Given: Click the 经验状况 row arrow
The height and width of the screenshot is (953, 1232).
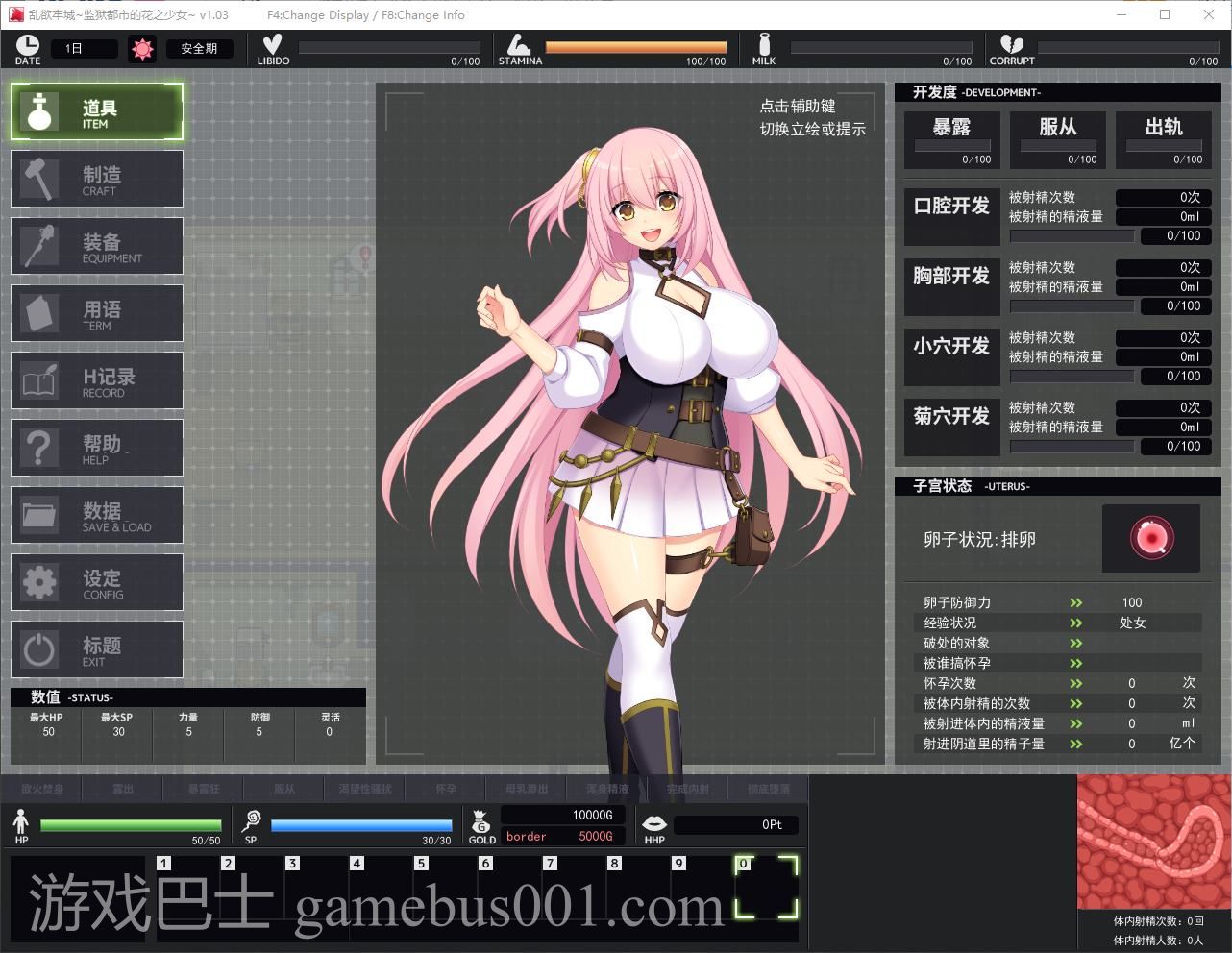Looking at the screenshot, I should (x=1075, y=623).
